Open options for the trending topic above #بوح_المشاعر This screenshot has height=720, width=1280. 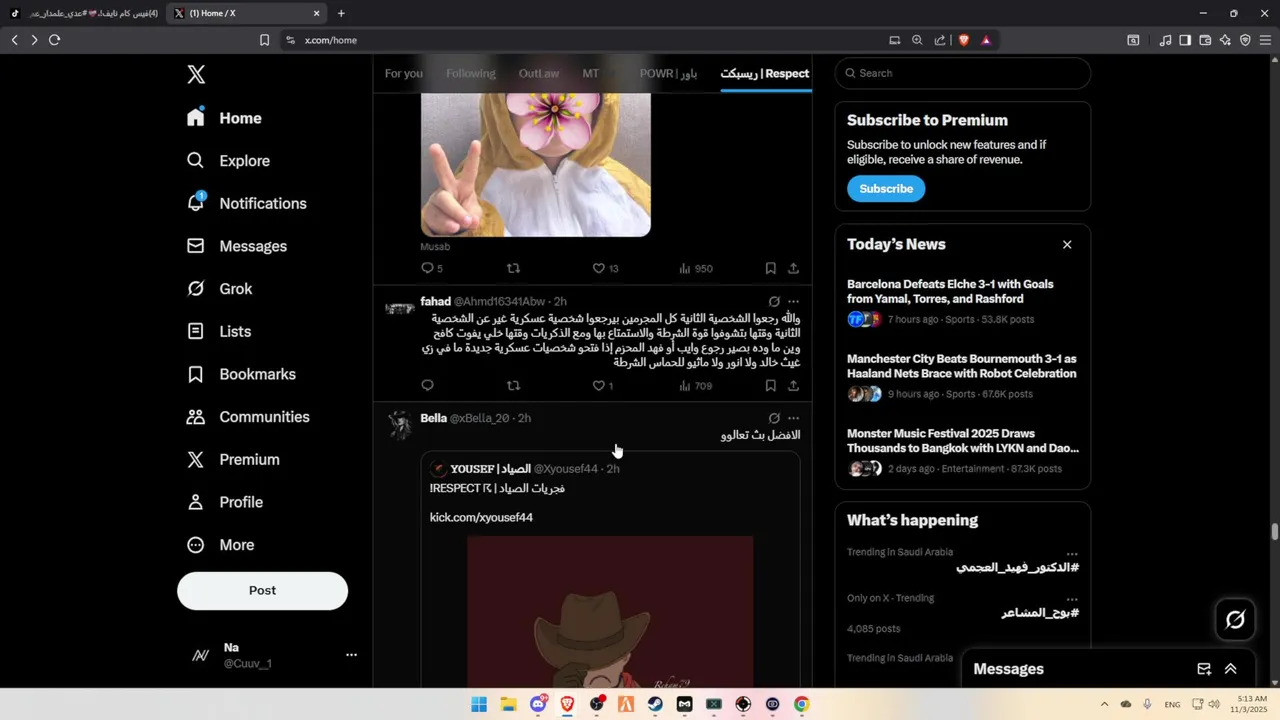pyautogui.click(x=1072, y=599)
